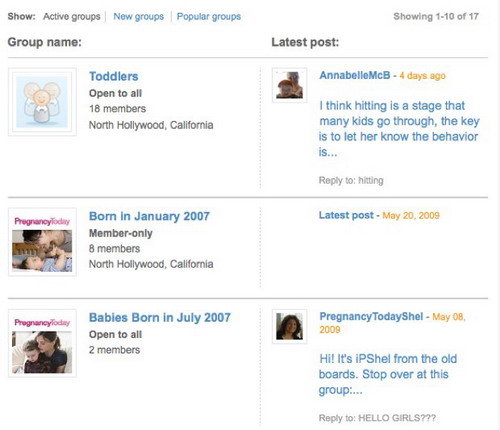Click the Latest post link dated May 20, 2009
This screenshot has height=430, width=500.
346,215
